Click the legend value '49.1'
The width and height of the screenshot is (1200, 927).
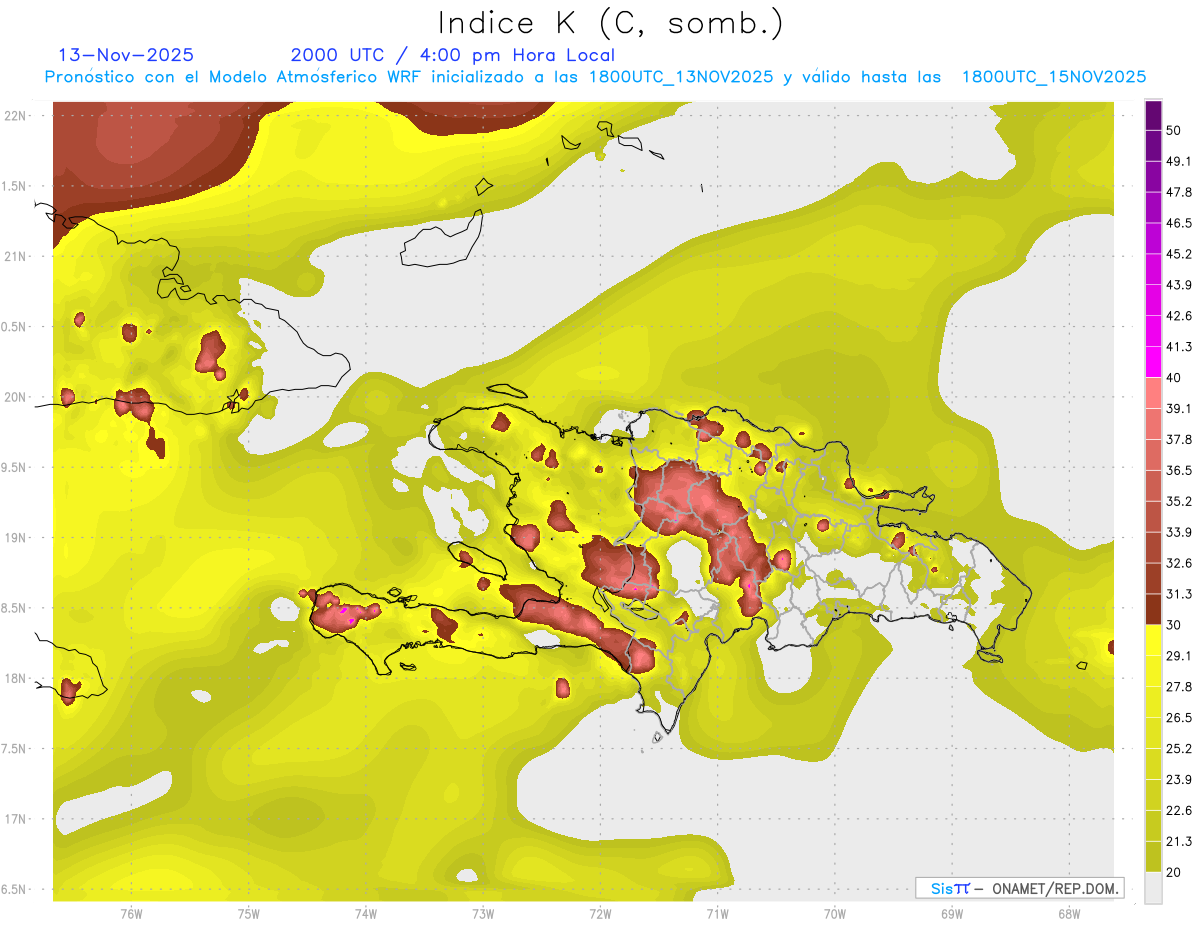1179,161
